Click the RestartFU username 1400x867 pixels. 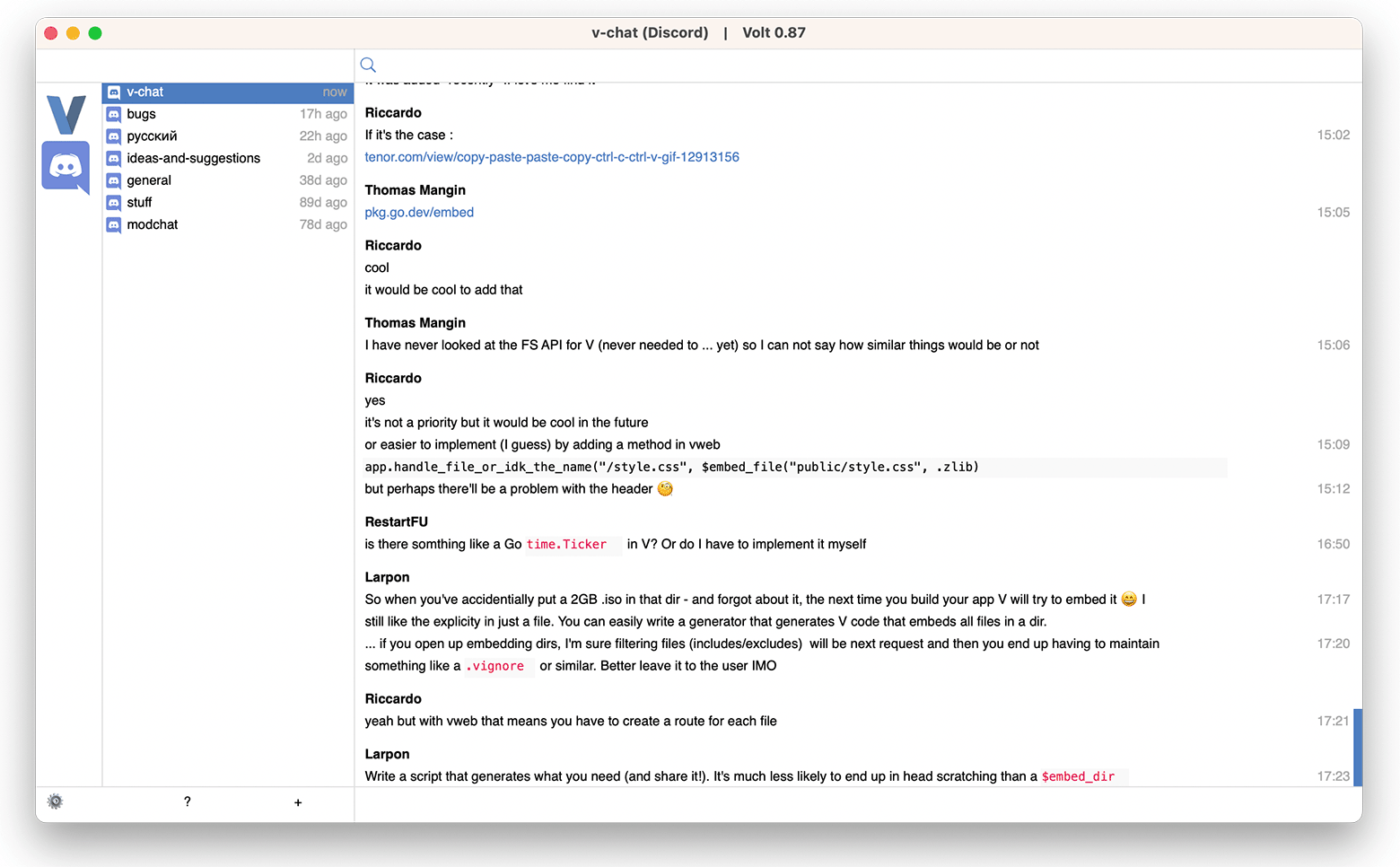click(396, 522)
